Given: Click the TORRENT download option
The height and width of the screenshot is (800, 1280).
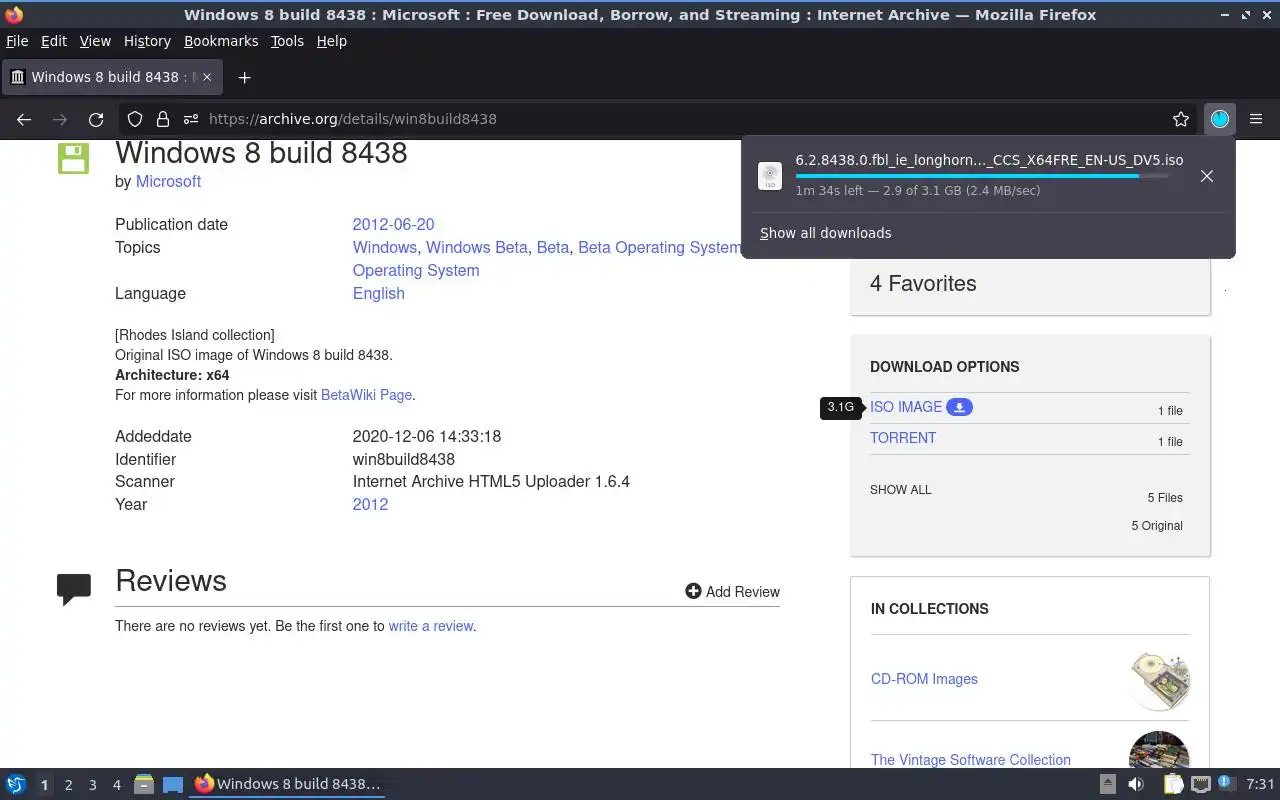Looking at the screenshot, I should pyautogui.click(x=903, y=438).
